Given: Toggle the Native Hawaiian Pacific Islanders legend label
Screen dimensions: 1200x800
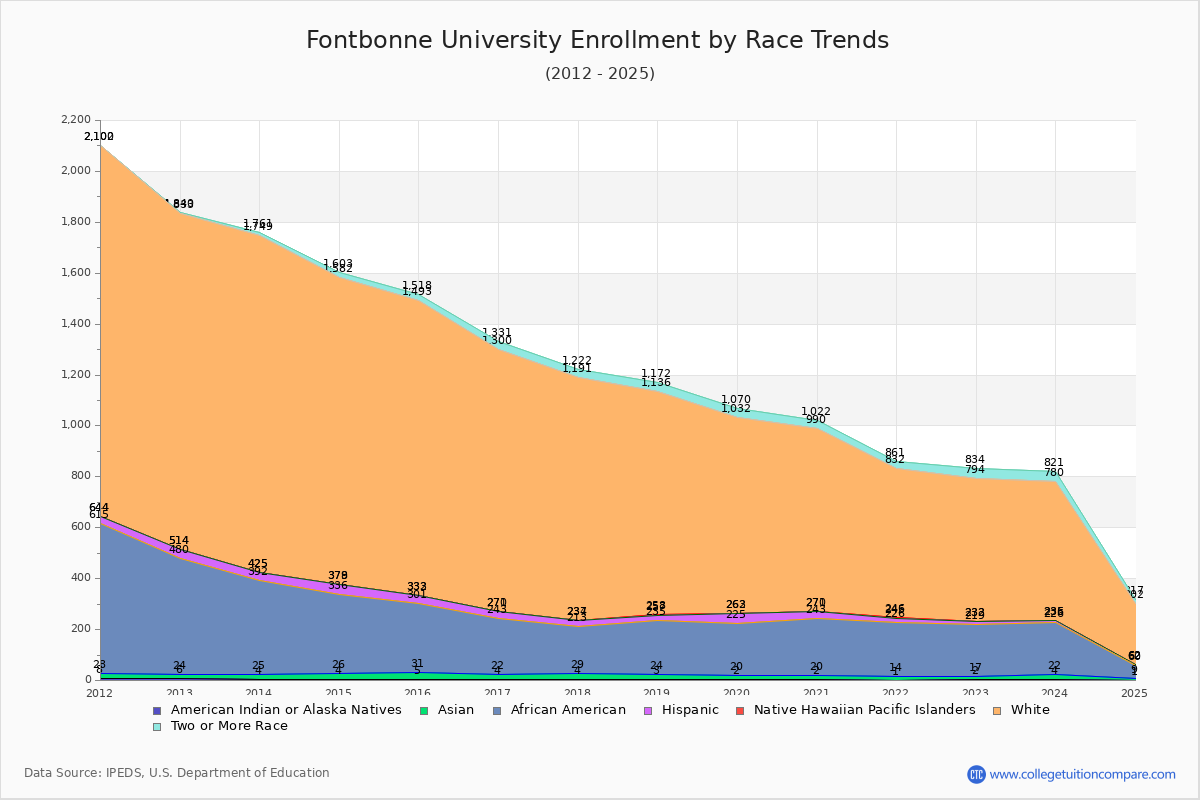Looking at the screenshot, I should 865,710.
